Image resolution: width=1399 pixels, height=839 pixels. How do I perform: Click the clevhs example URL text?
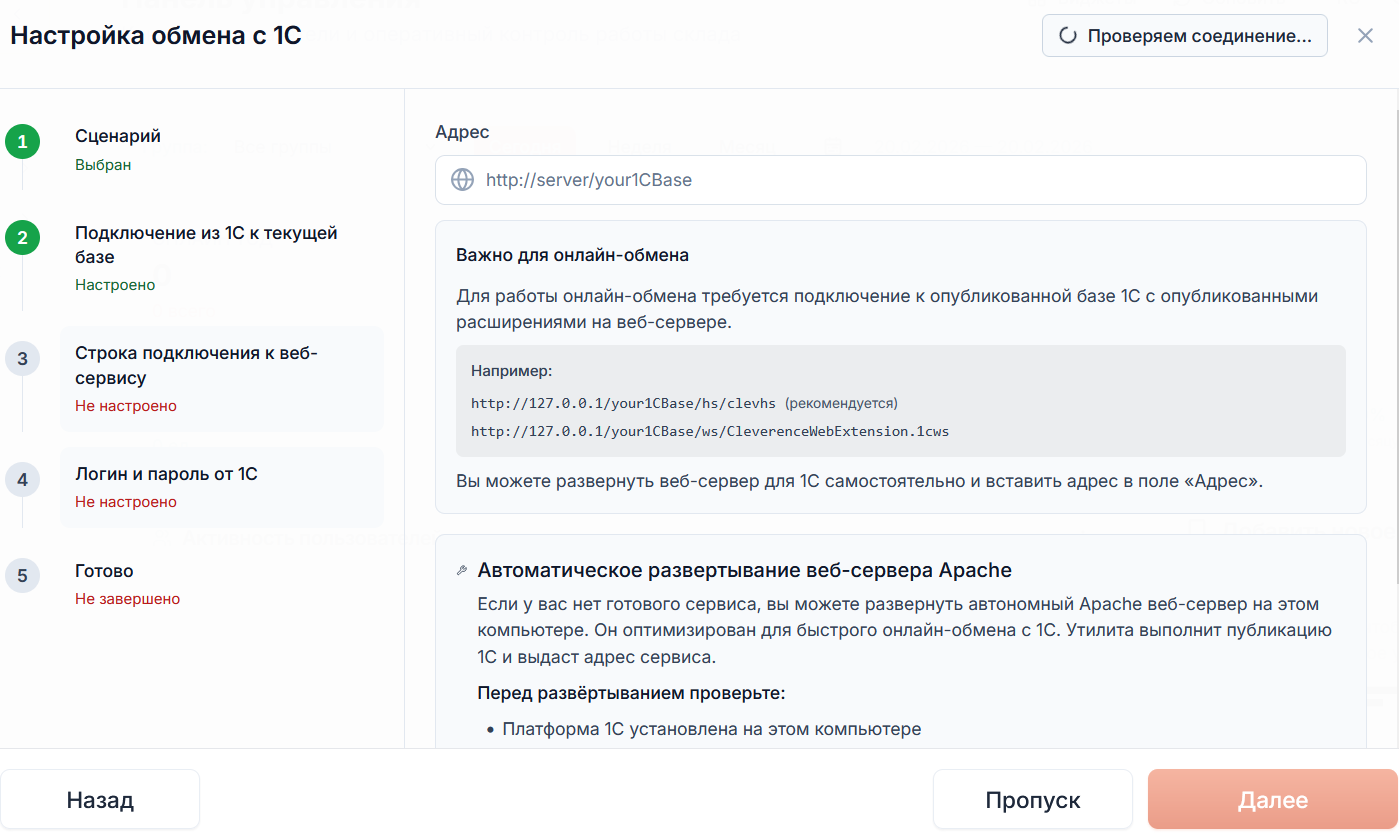[622, 403]
